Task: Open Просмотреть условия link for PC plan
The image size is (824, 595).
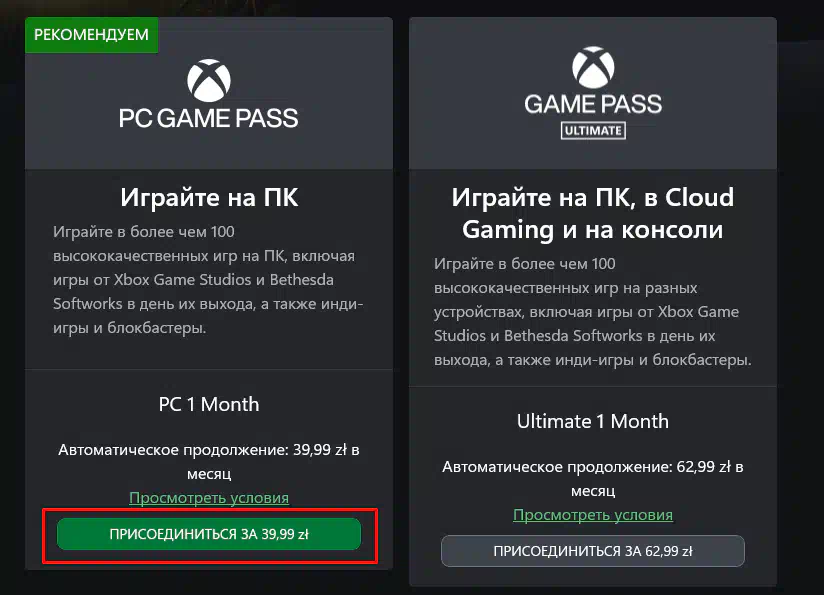Action: 209,497
